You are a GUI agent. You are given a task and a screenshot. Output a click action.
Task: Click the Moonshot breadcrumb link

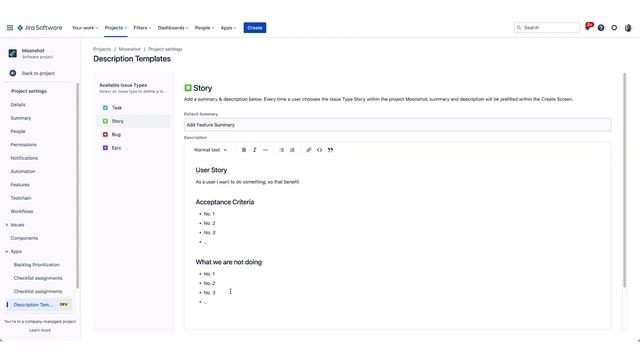coord(129,49)
